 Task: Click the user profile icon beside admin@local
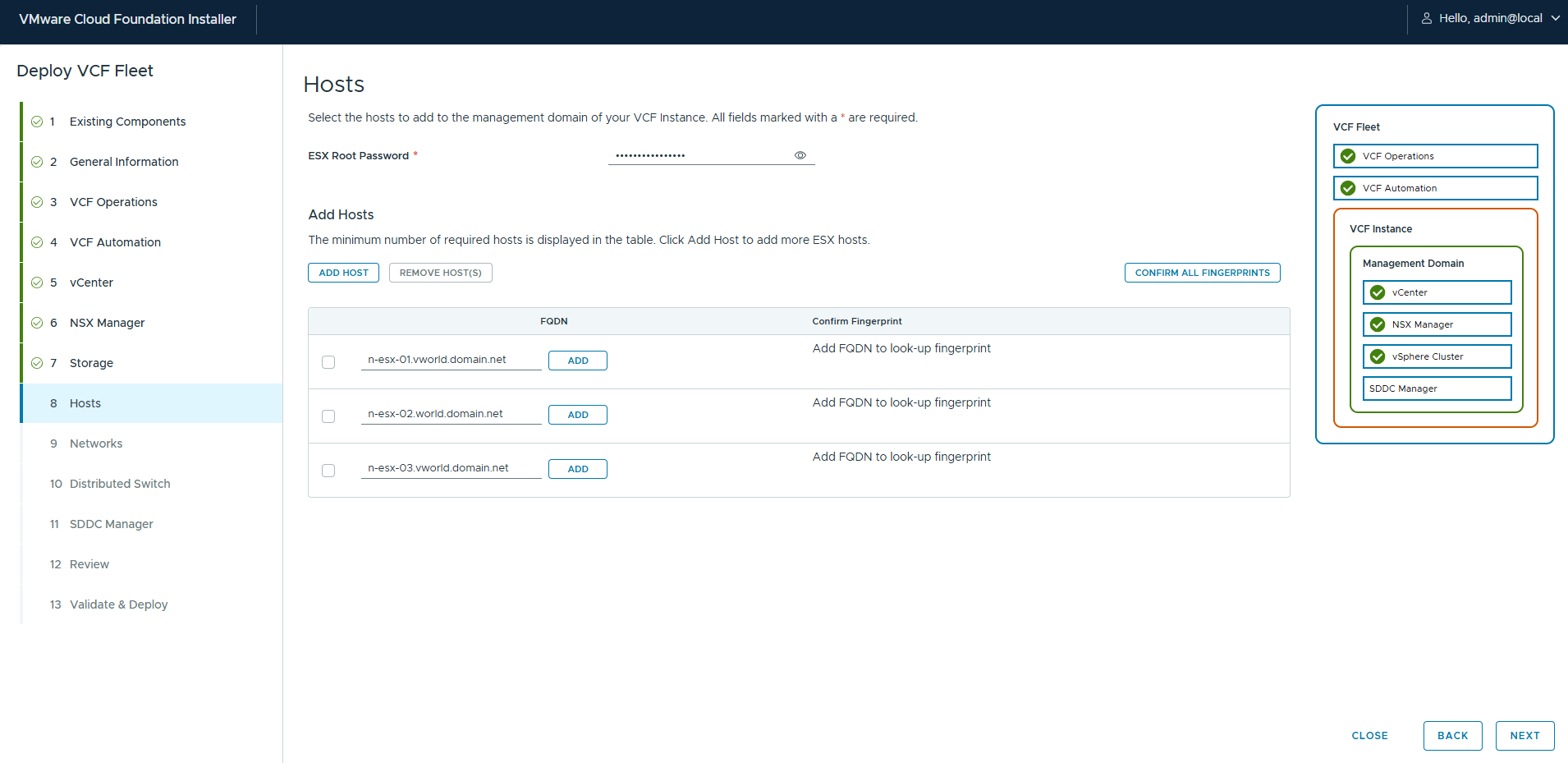pos(1427,18)
